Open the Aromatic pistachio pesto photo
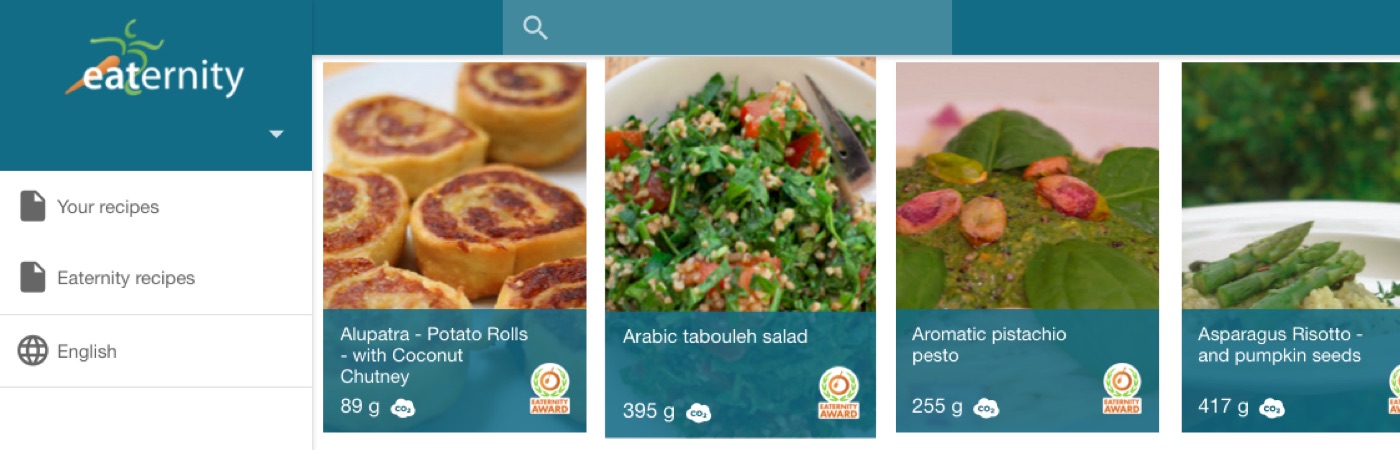The height and width of the screenshot is (450, 1400). 1027,185
